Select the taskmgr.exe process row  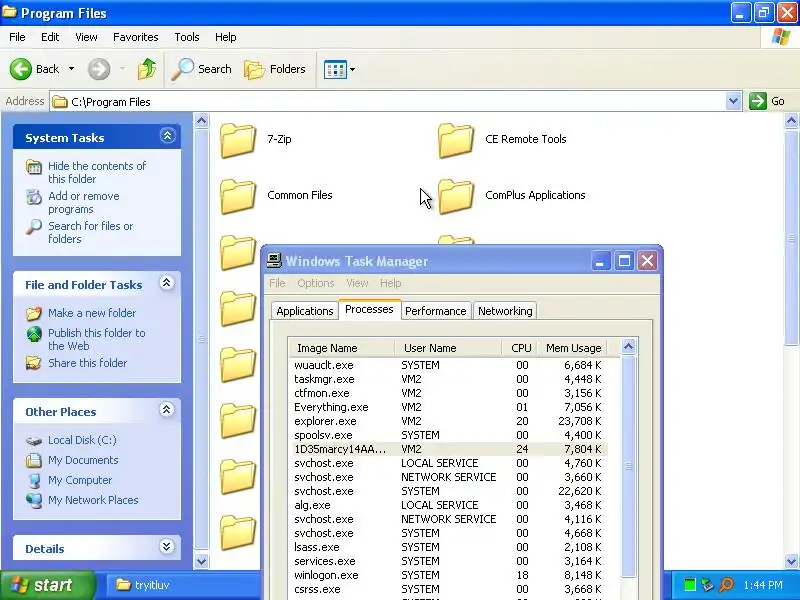pyautogui.click(x=448, y=379)
